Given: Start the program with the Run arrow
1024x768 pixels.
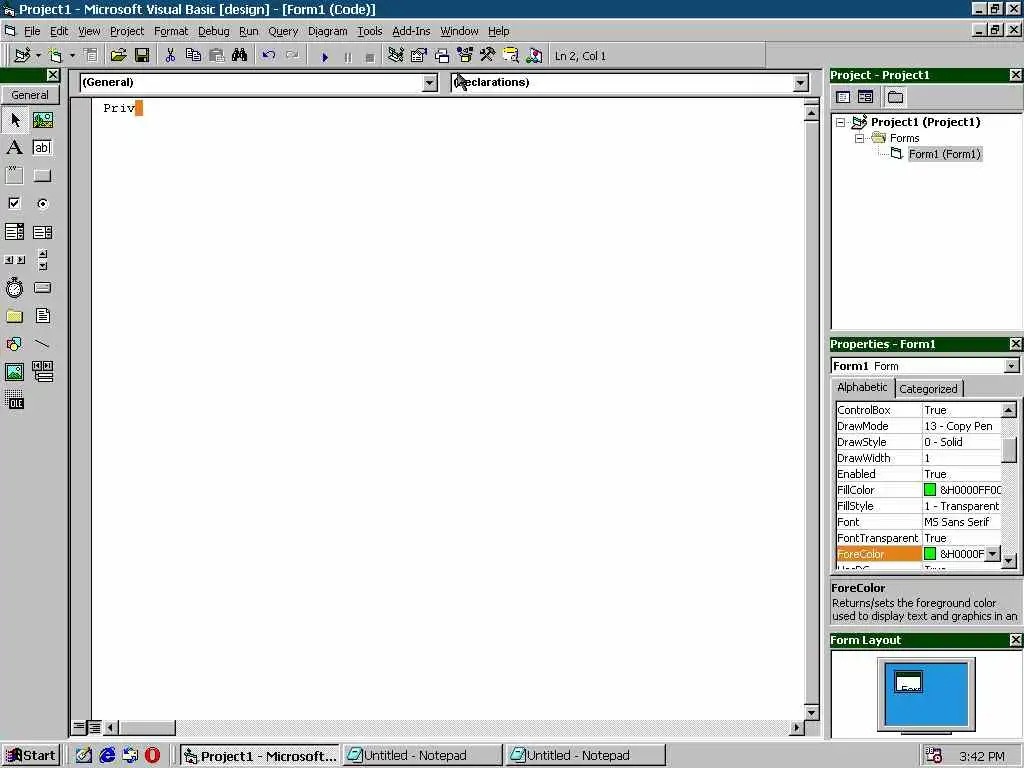Looking at the screenshot, I should tap(325, 57).
